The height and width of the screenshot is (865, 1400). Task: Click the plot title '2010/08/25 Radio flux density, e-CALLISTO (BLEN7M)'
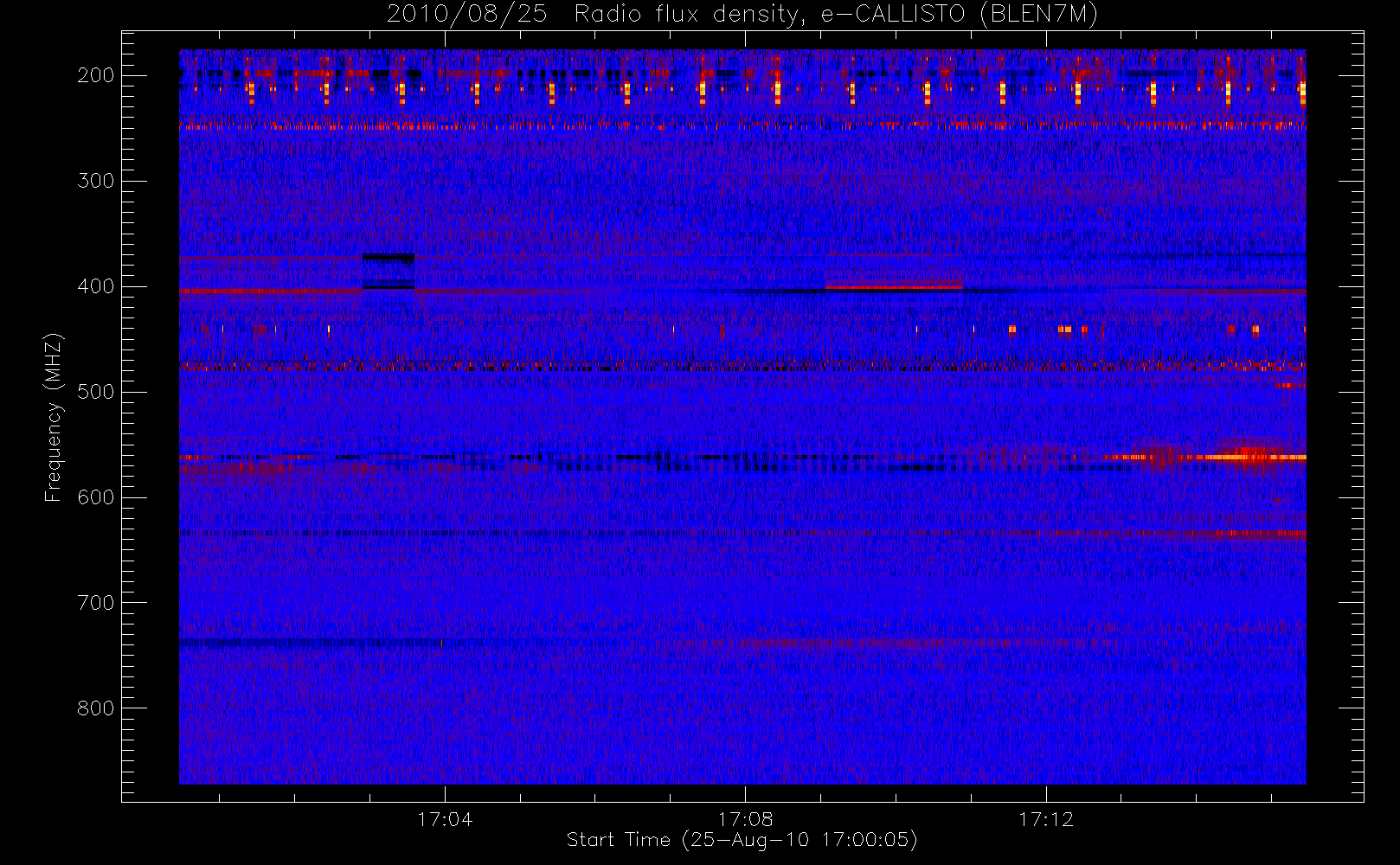[x=742, y=15]
